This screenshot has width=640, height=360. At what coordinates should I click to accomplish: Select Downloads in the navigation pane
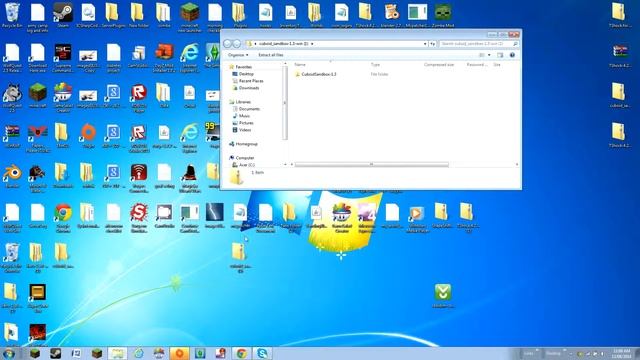tap(249, 88)
